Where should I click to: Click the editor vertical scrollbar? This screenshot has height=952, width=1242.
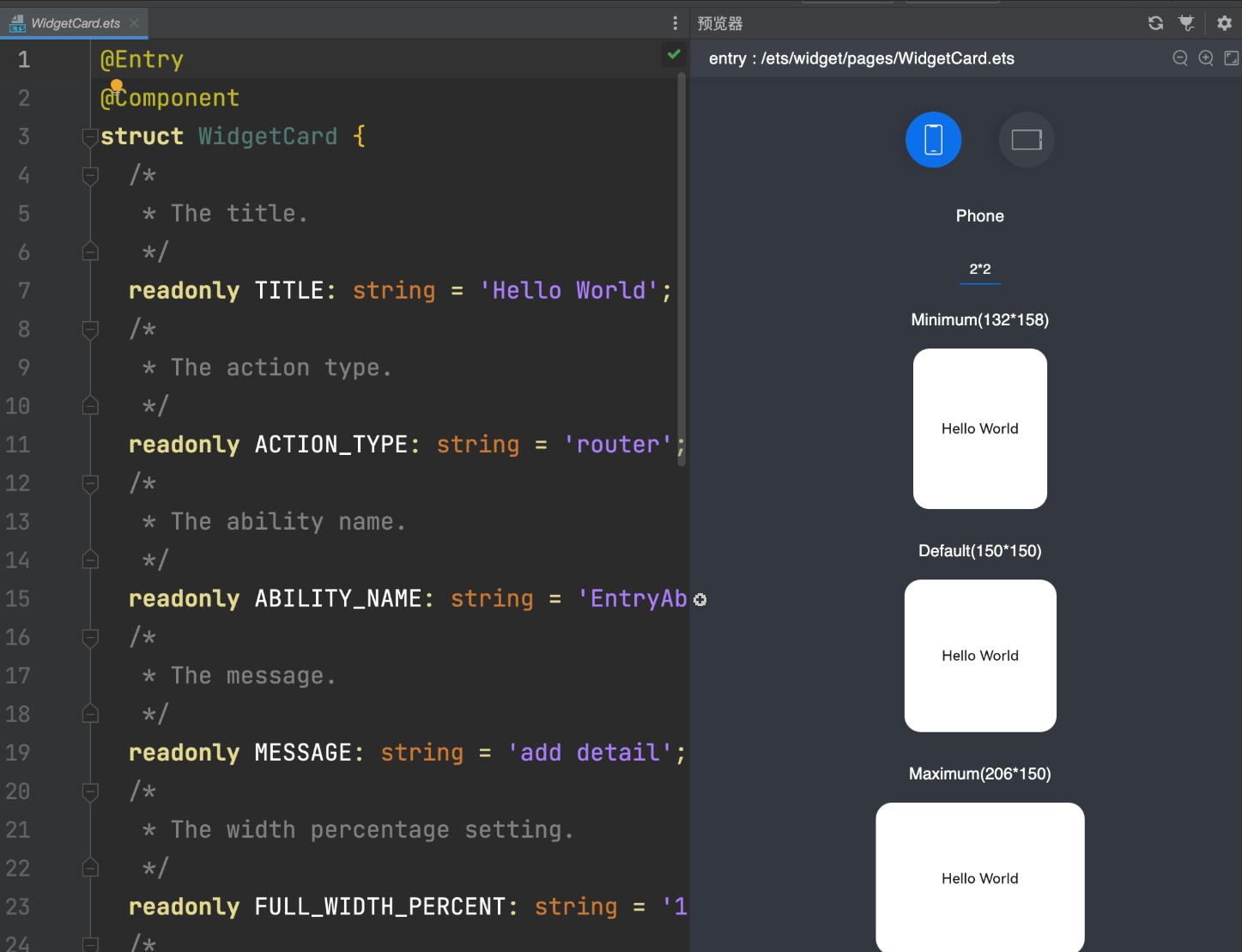click(x=682, y=269)
